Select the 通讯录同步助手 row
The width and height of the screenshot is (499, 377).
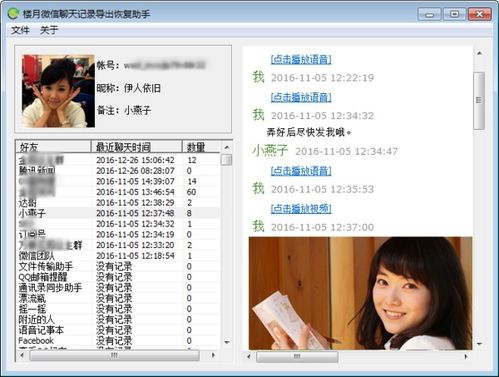click(118, 288)
